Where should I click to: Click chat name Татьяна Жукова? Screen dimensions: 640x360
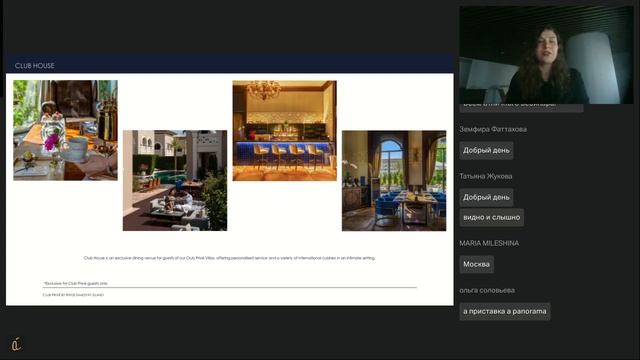coord(486,176)
